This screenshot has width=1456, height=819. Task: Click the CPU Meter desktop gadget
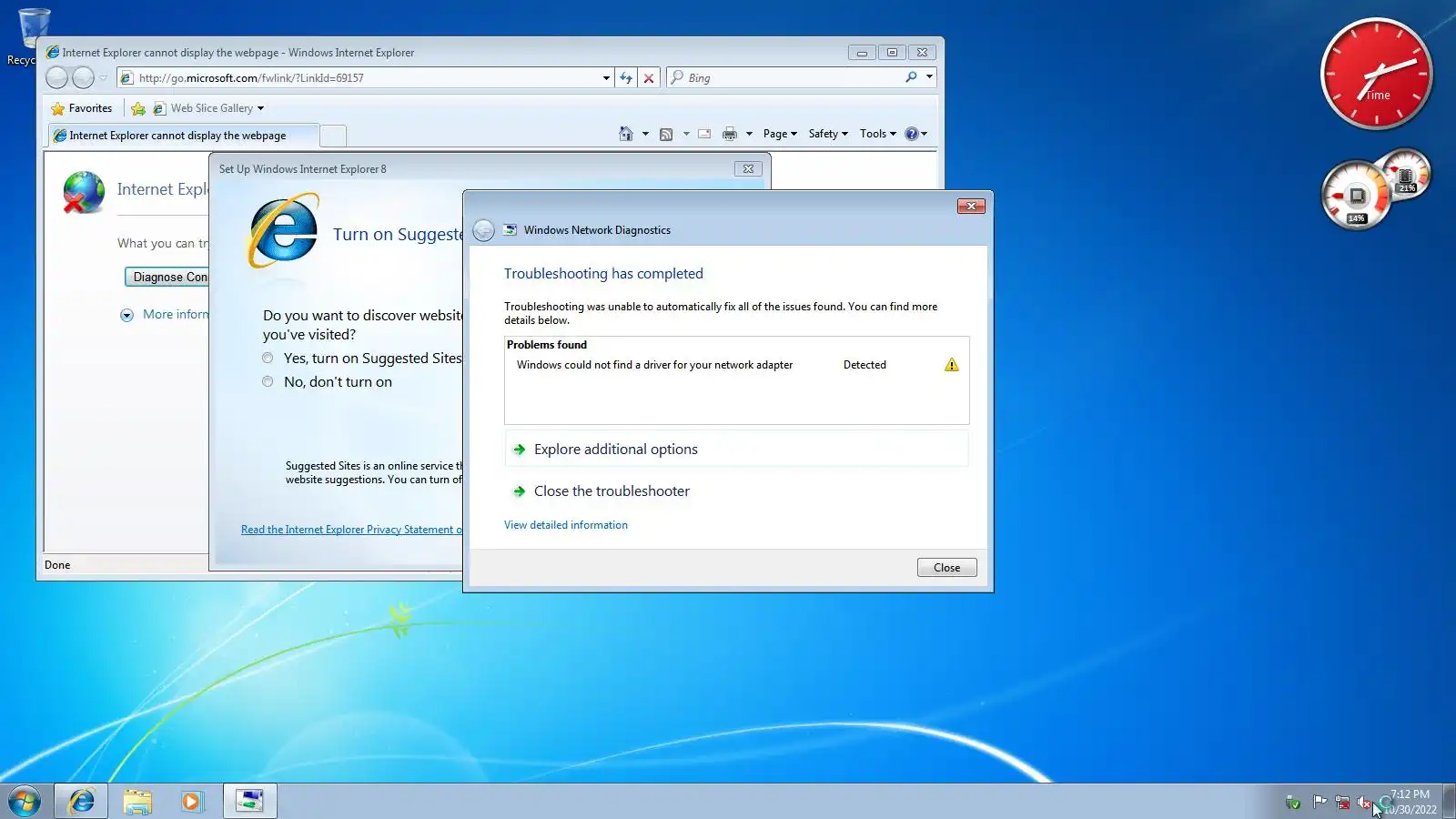click(x=1375, y=189)
